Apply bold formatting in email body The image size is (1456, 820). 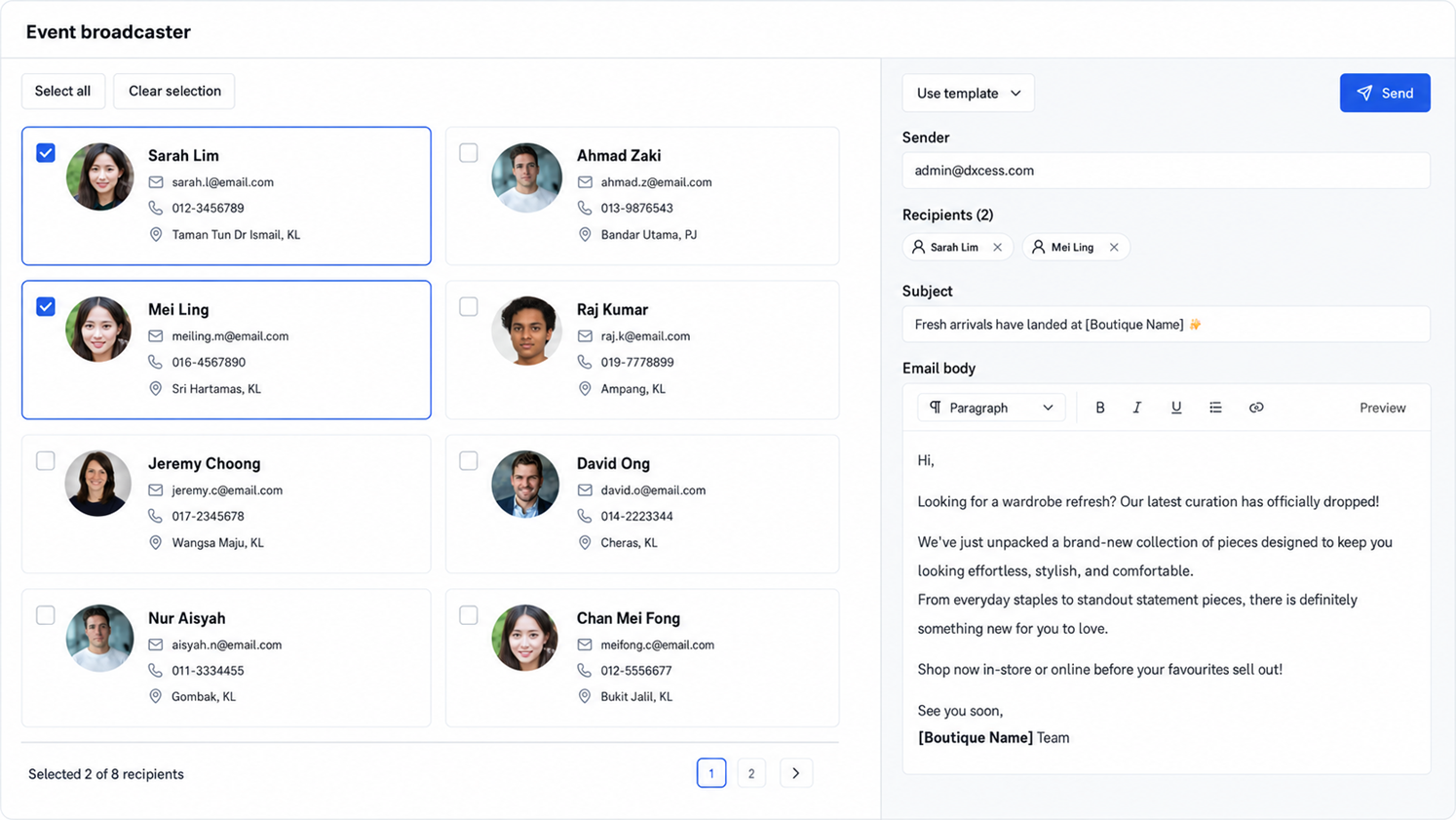click(x=1099, y=408)
